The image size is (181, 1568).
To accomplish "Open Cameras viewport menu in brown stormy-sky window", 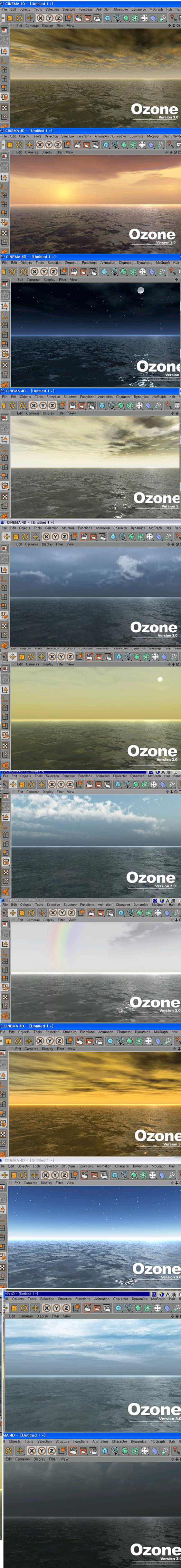I will pos(32,26).
